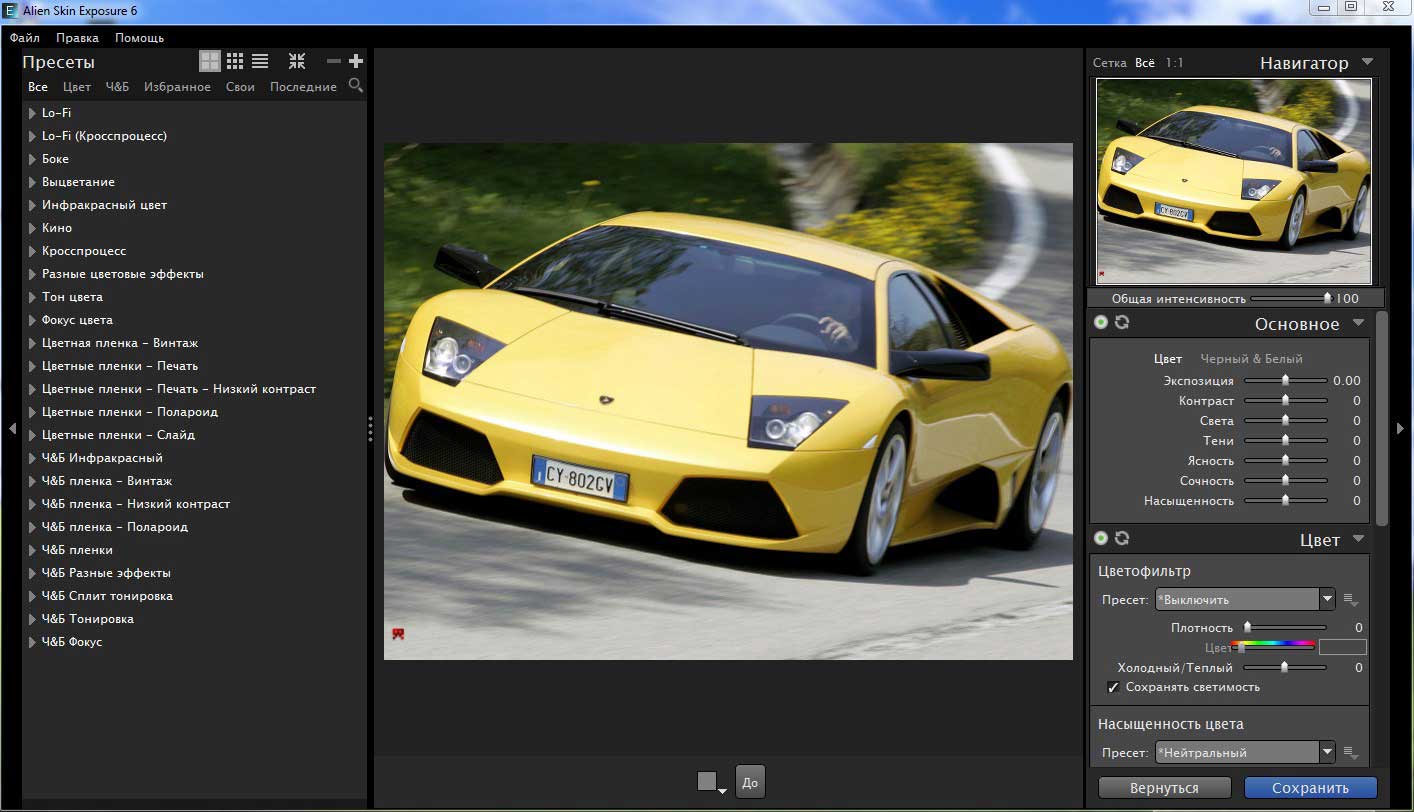Select Всё navigator zoom mode
This screenshot has width=1414, height=812.
tap(1145, 63)
